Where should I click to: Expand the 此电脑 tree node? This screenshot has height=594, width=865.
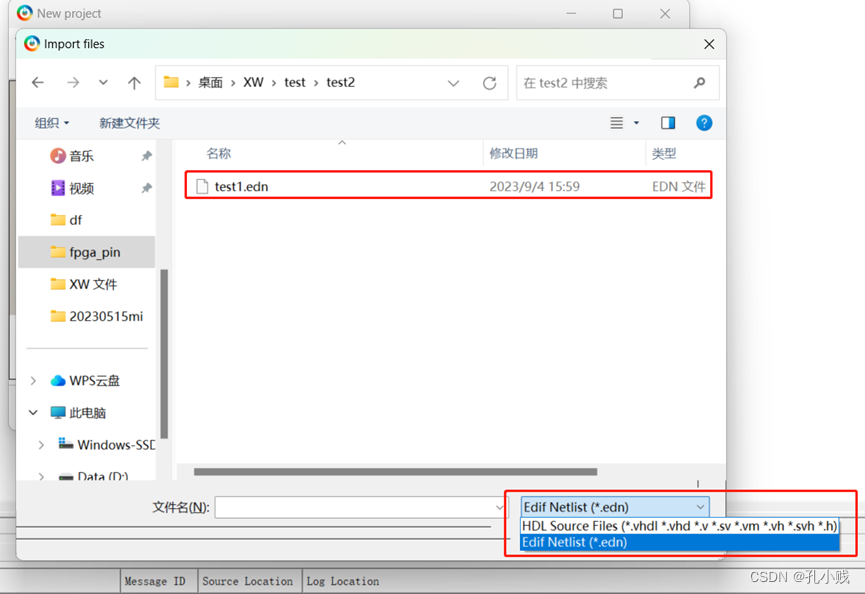33,412
